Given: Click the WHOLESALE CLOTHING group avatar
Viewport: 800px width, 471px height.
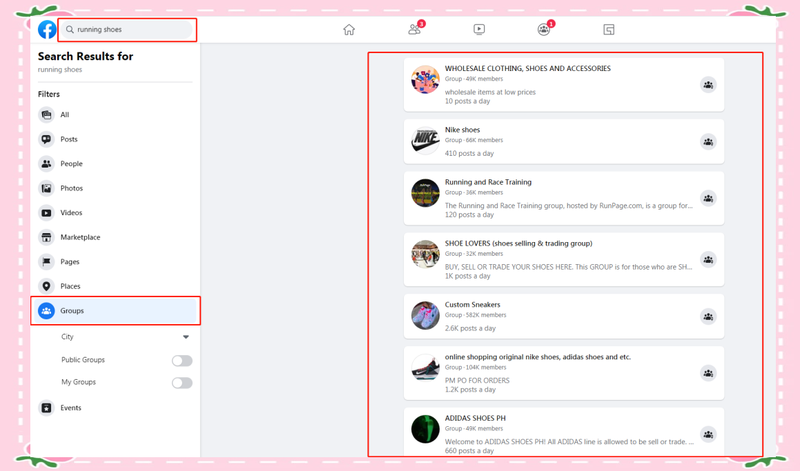Looking at the screenshot, I should [x=426, y=80].
